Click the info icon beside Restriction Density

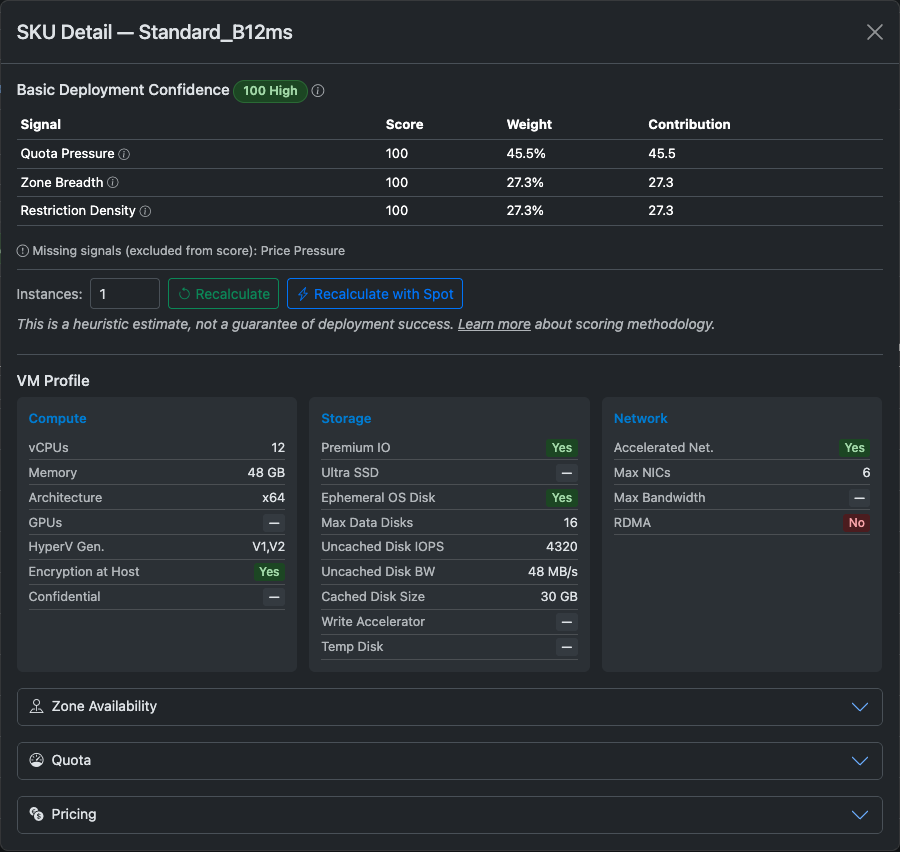tap(146, 211)
